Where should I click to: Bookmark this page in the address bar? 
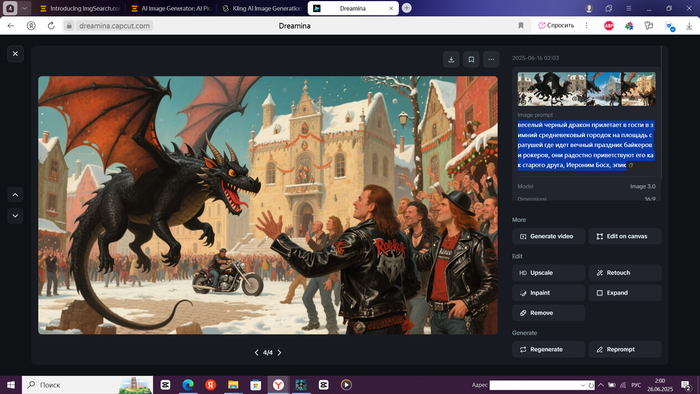pyautogui.click(x=521, y=26)
